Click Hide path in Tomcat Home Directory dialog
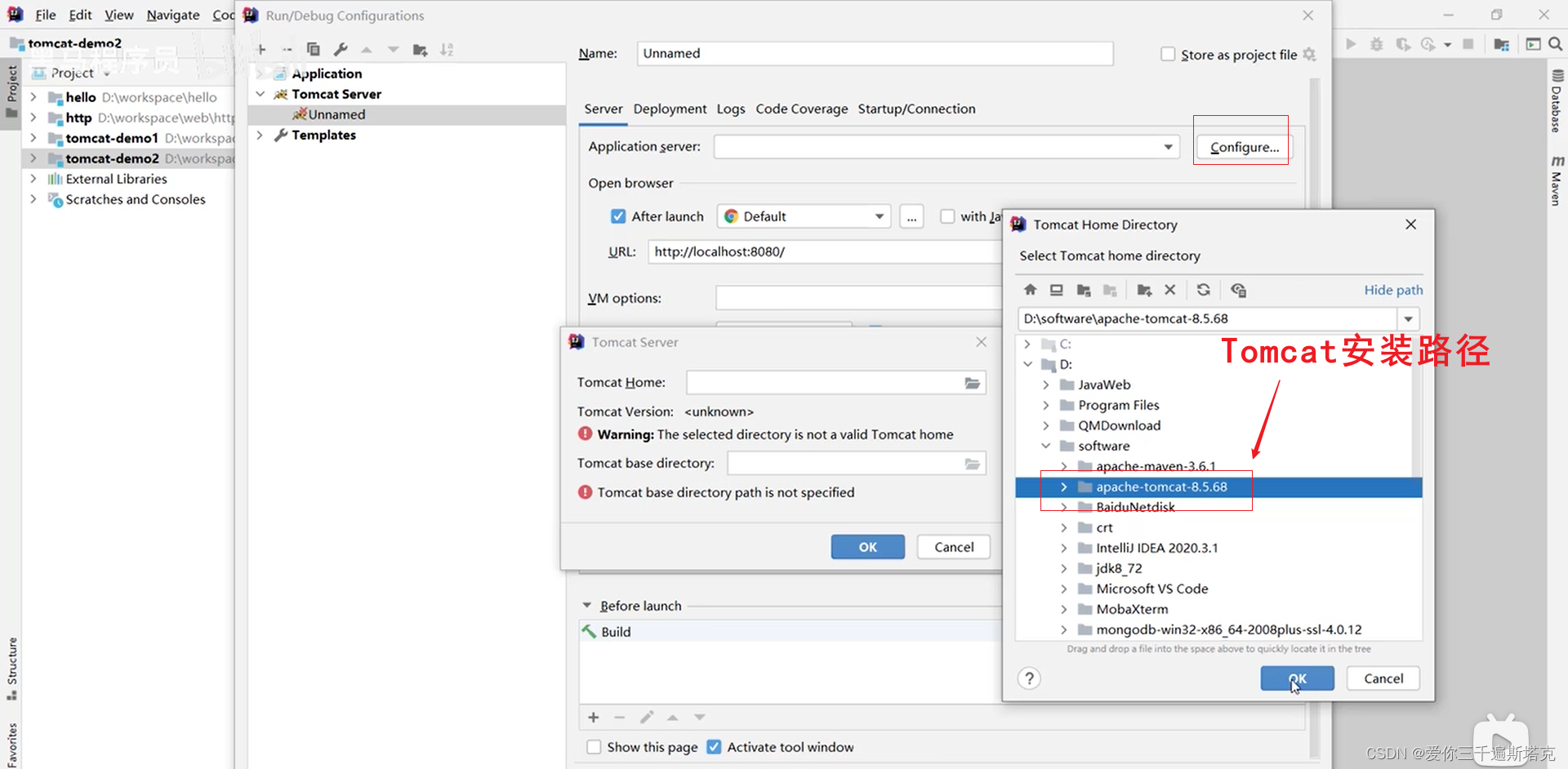Screen dimensions: 1568x769 click(1392, 290)
